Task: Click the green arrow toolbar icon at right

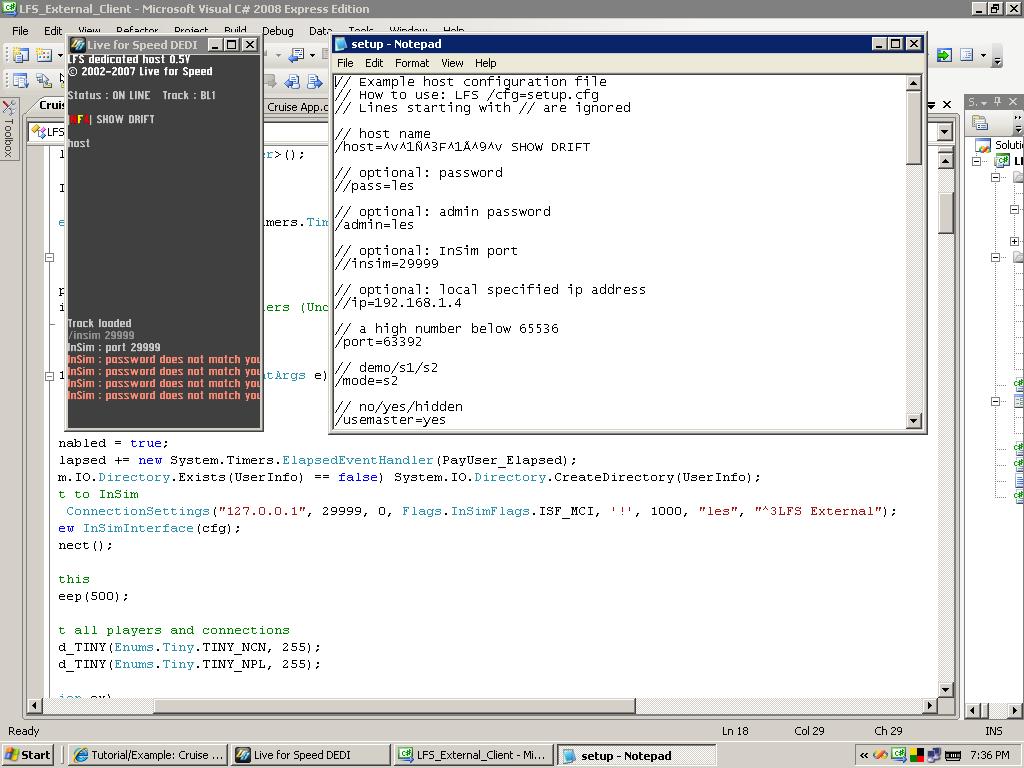Action: pos(944,56)
